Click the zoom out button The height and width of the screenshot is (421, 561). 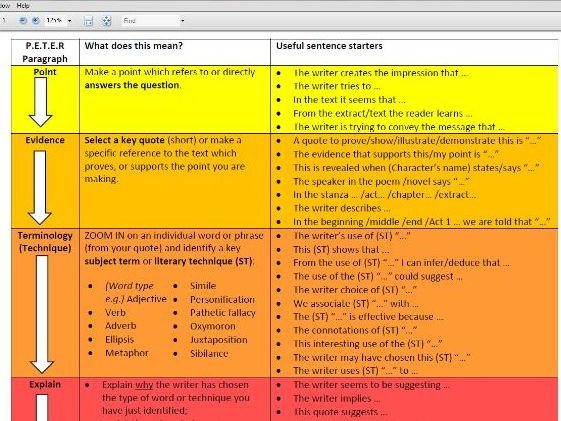(23, 21)
